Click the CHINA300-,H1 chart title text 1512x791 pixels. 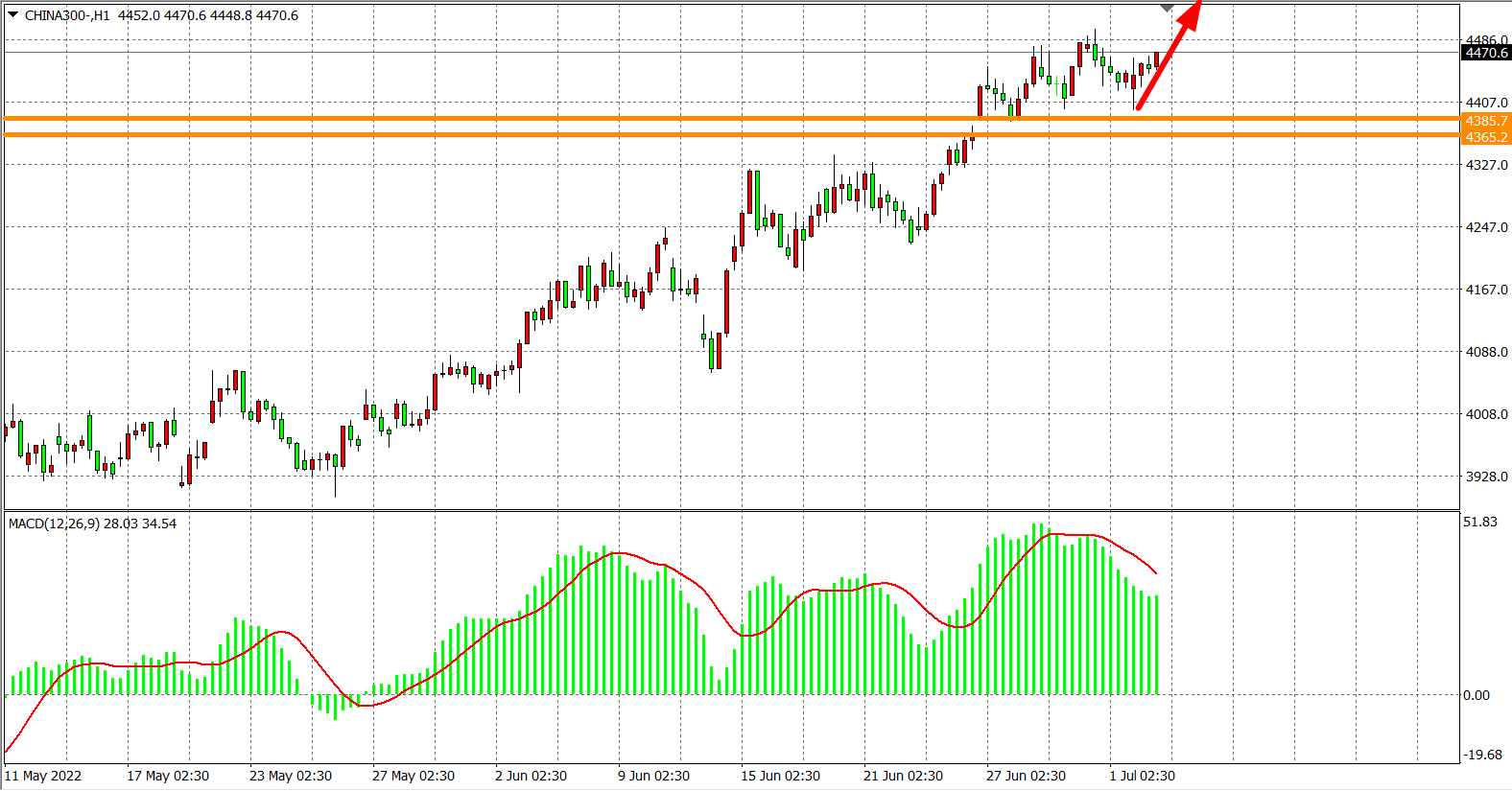pos(67,15)
